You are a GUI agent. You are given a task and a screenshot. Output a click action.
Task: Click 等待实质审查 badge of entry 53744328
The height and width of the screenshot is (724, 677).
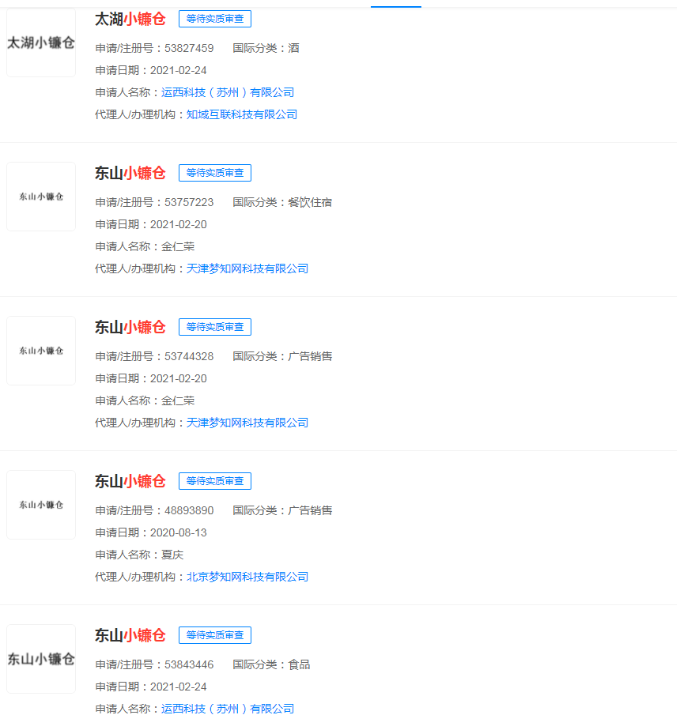coord(215,327)
